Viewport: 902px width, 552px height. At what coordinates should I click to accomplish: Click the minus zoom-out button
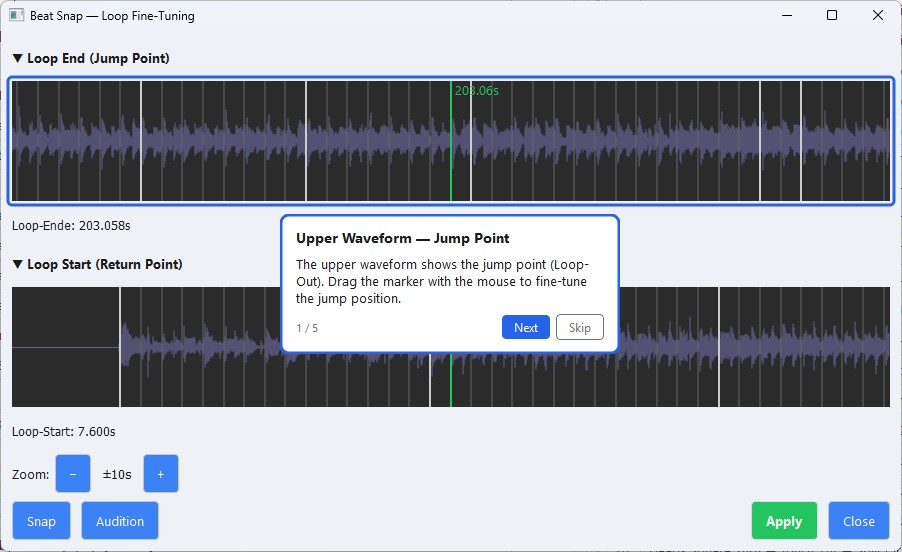coord(73,474)
